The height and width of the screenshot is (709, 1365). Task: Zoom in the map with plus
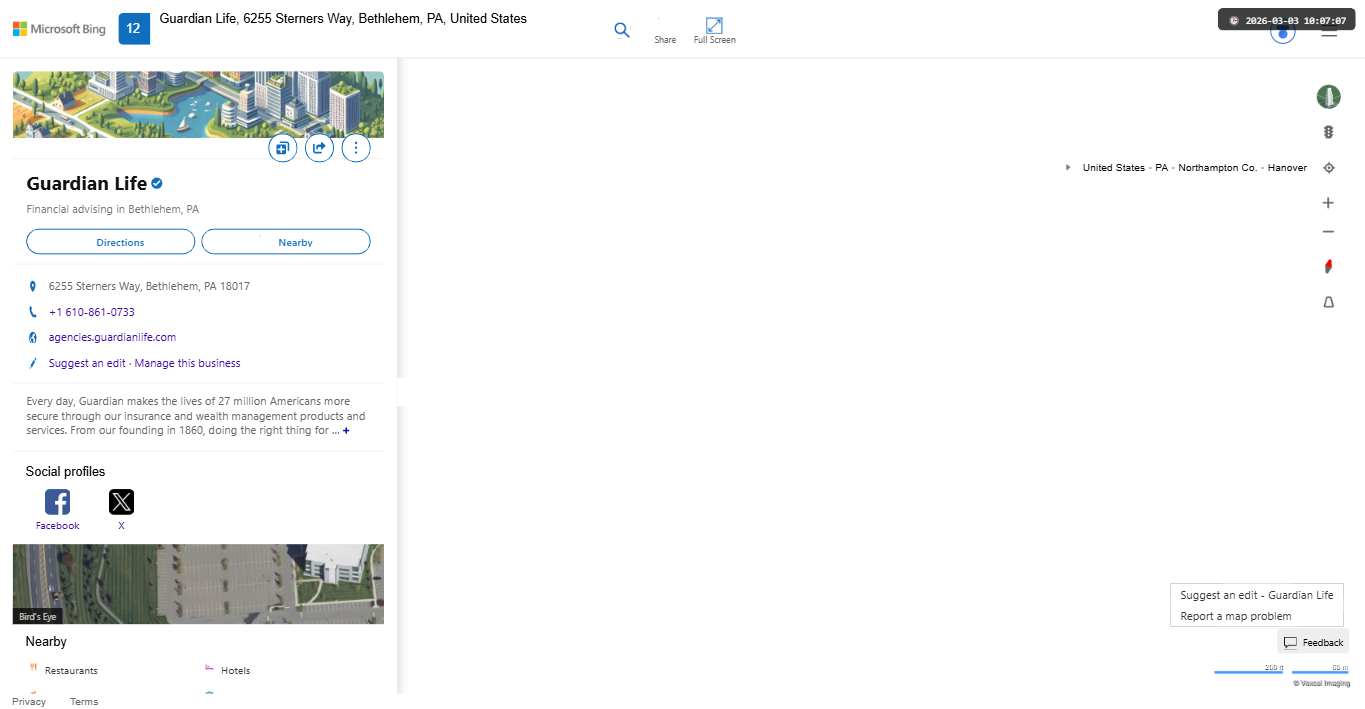click(1328, 203)
